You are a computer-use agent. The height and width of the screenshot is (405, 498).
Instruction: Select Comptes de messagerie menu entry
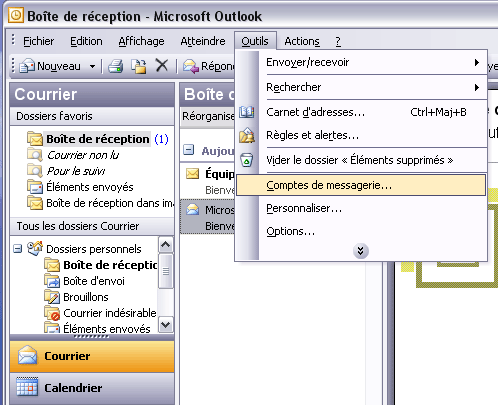pyautogui.click(x=361, y=185)
